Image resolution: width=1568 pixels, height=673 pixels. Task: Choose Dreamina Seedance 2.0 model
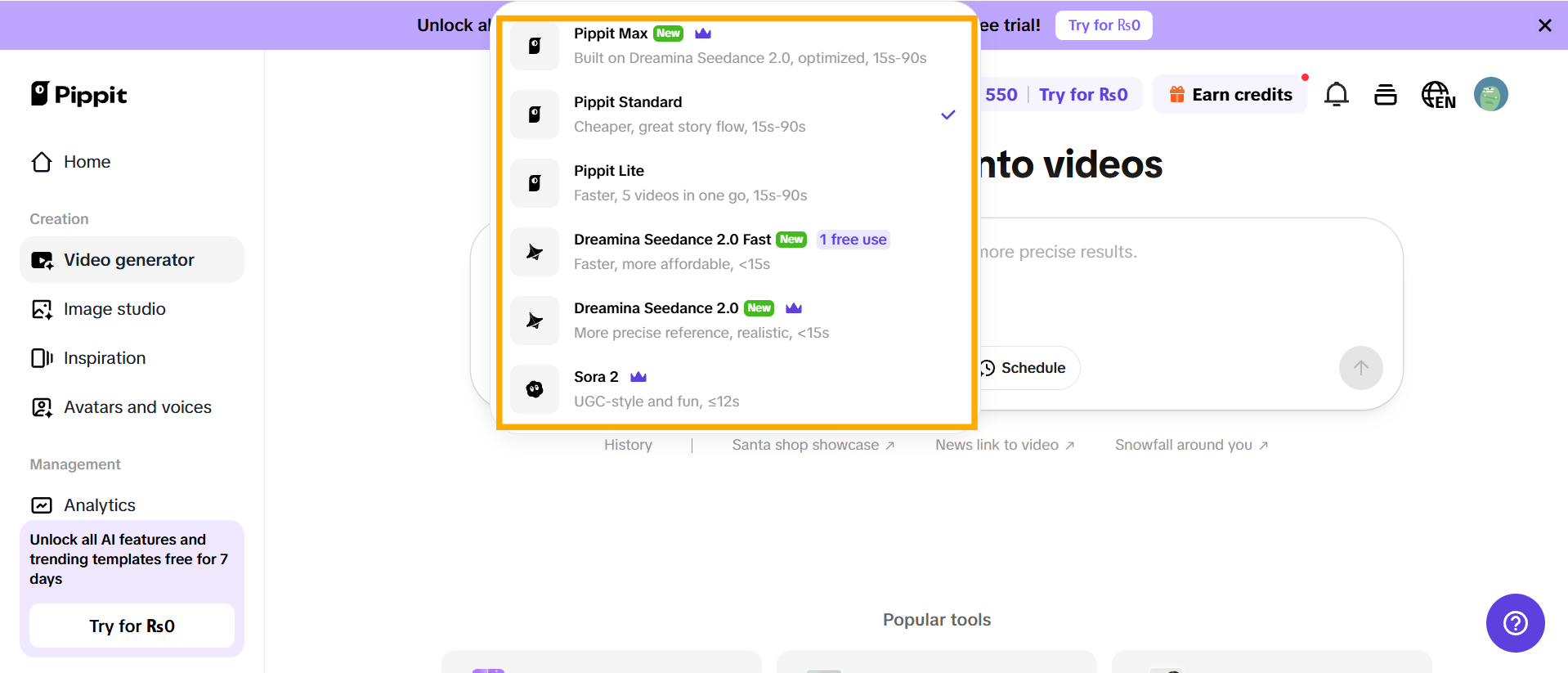click(x=736, y=321)
